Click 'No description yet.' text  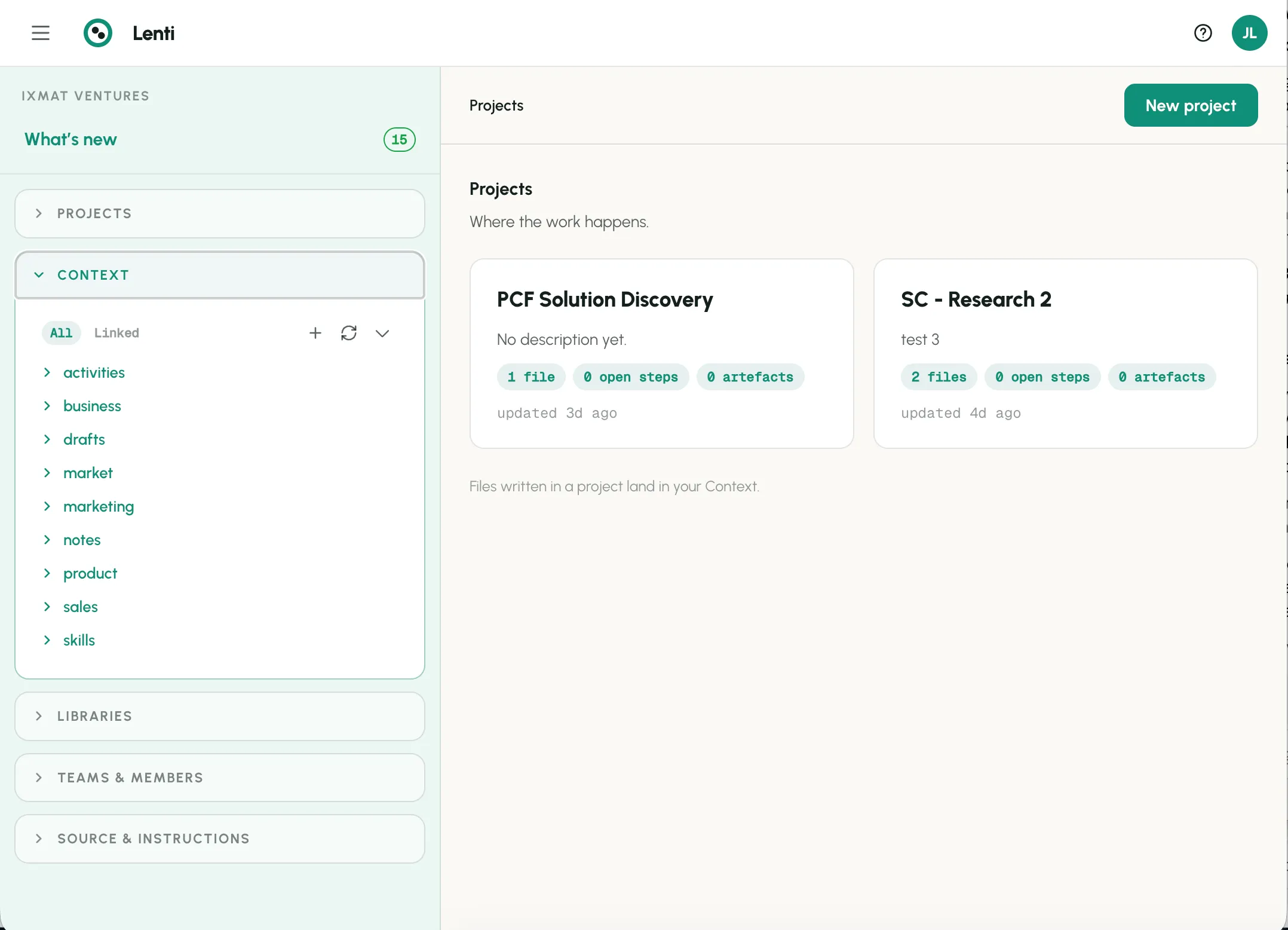(562, 339)
